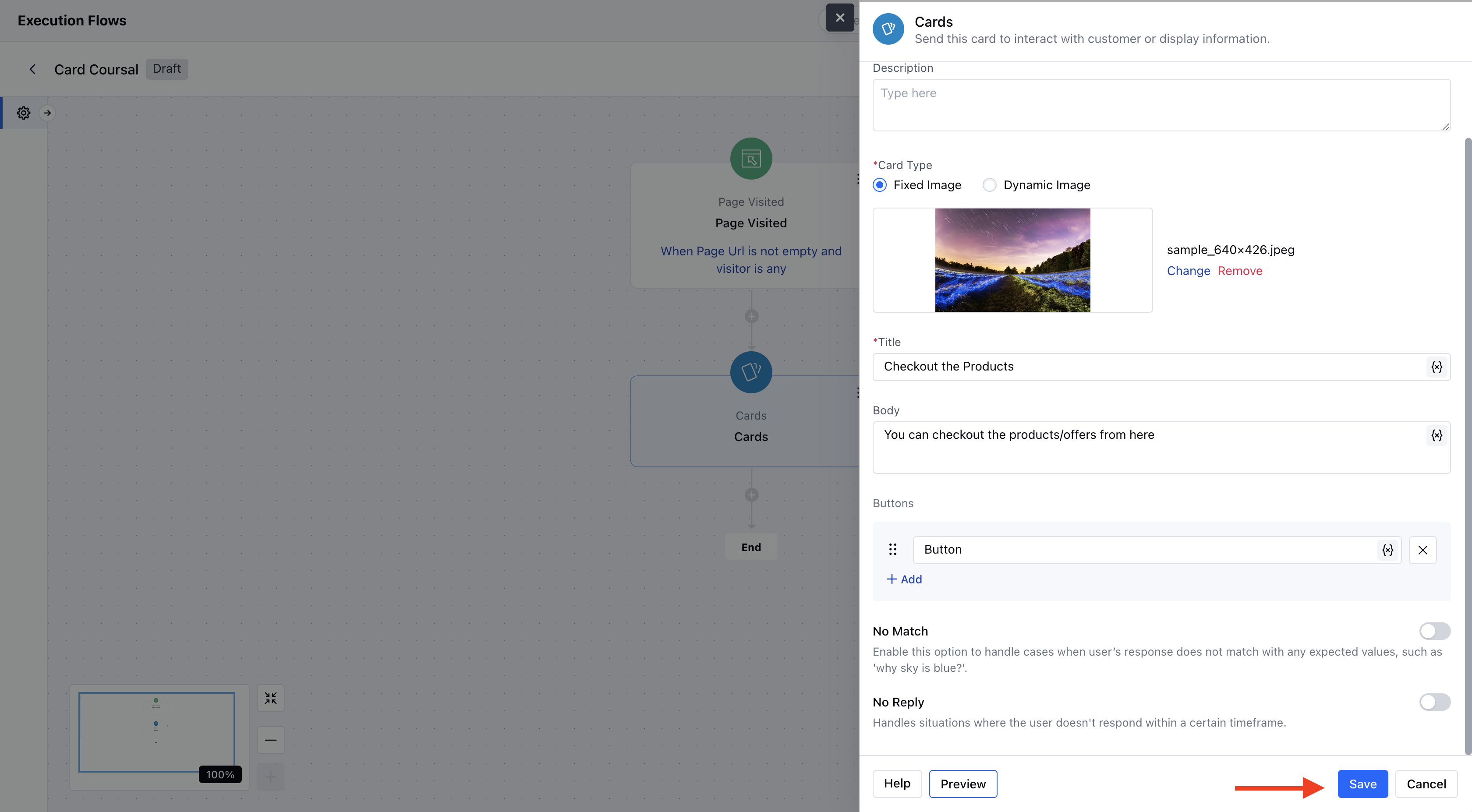The image size is (1472, 812).
Task: Enable the No Reply toggle
Action: 1434,702
